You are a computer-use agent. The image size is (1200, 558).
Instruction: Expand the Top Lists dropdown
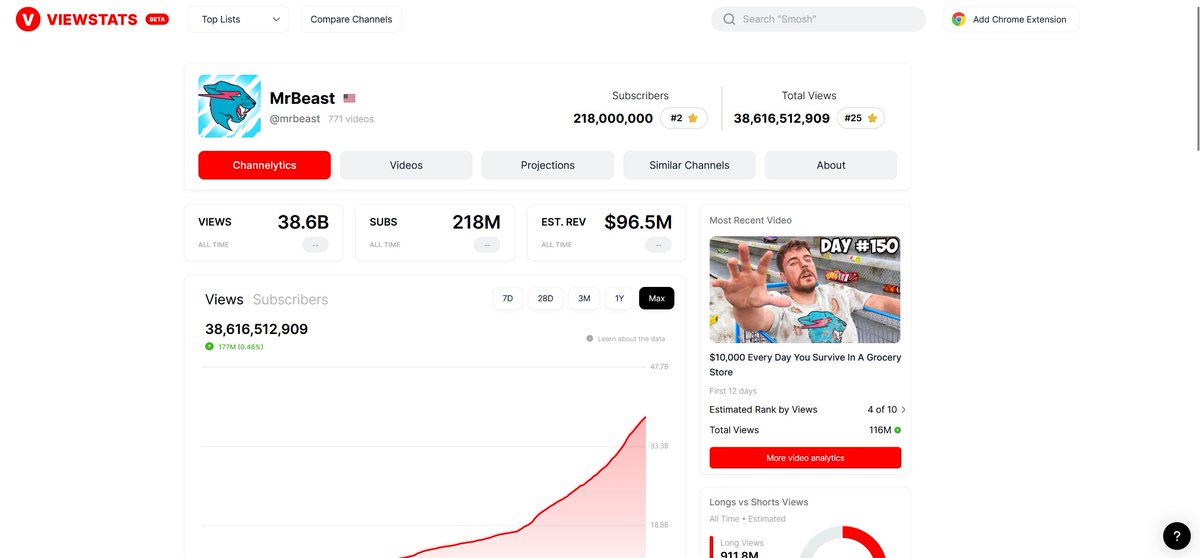[238, 19]
